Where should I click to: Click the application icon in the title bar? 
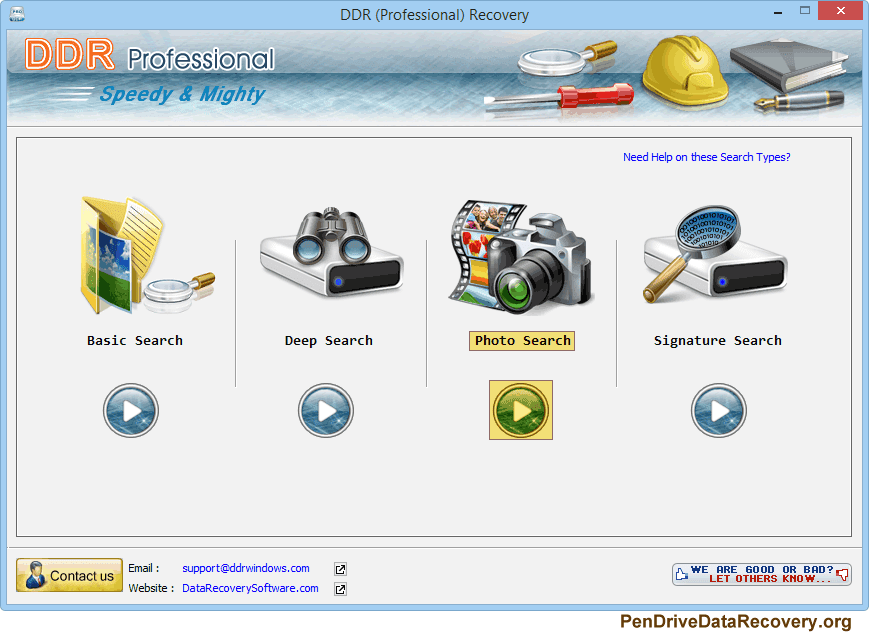pyautogui.click(x=17, y=14)
